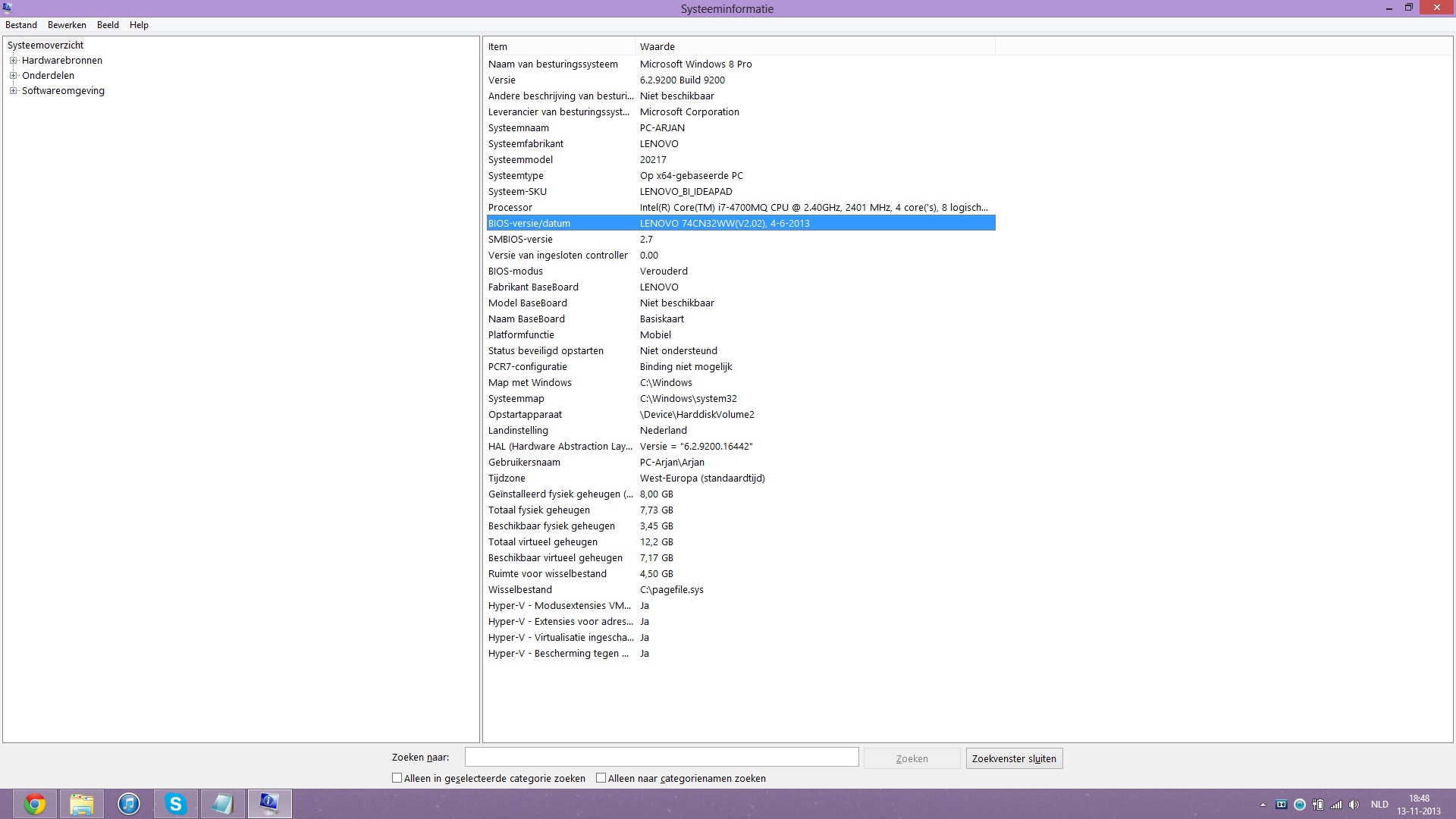
Task: Sort by the Item column header
Action: coord(559,47)
